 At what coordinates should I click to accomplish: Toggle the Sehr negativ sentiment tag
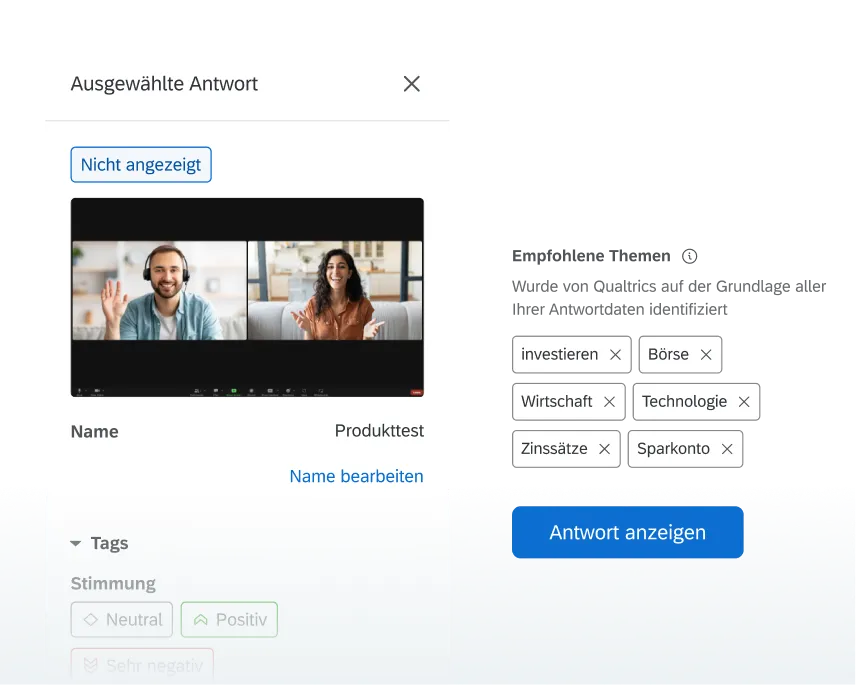tap(142, 665)
